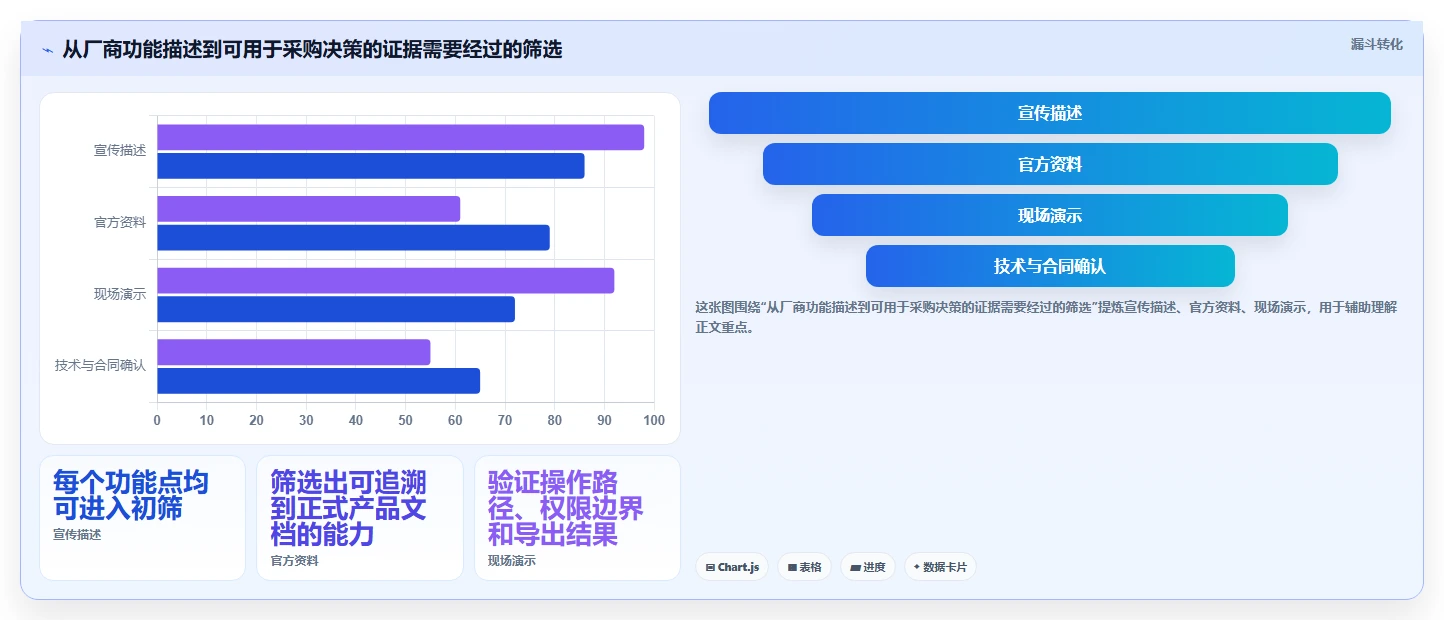The width and height of the screenshot is (1444, 620).
Task: Click the blue bar for 技术与合同确认
Action: (318, 381)
